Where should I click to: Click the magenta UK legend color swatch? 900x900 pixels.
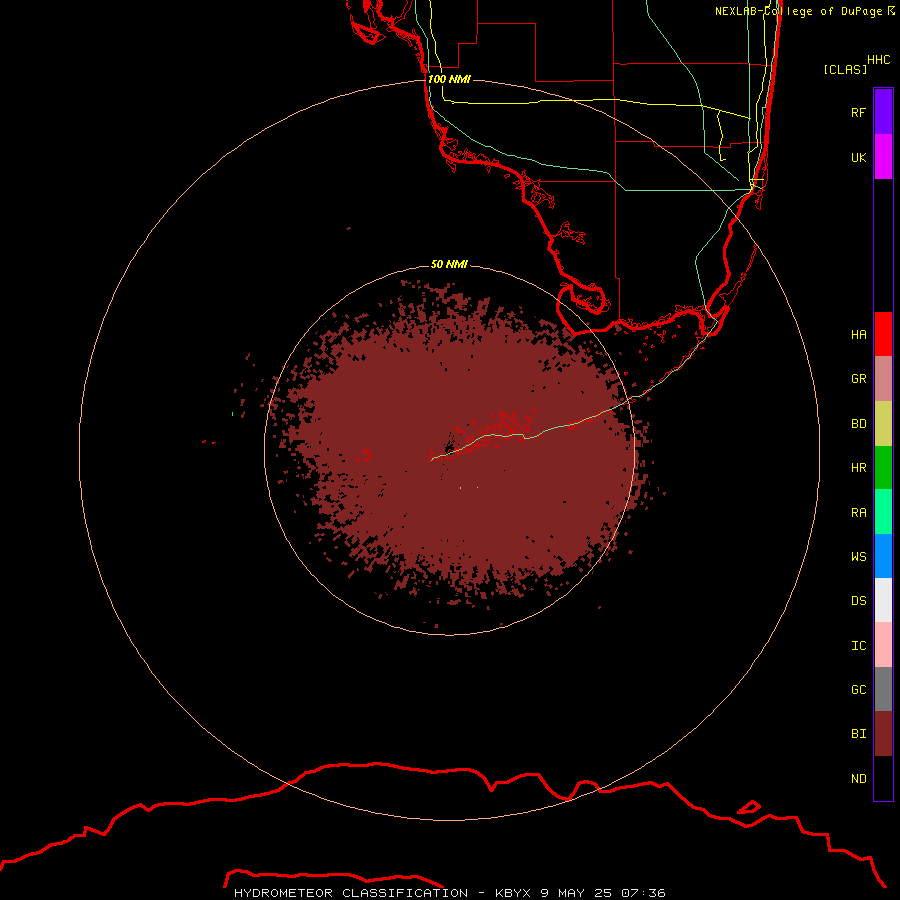click(883, 157)
